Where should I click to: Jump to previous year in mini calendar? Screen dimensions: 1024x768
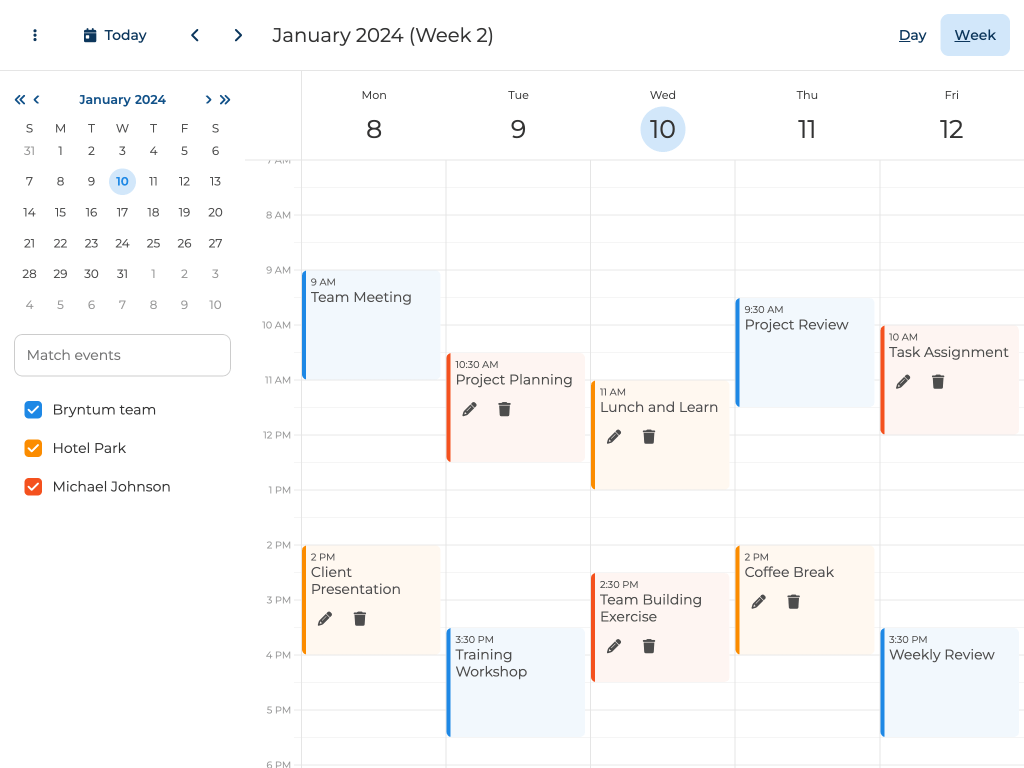point(19,99)
